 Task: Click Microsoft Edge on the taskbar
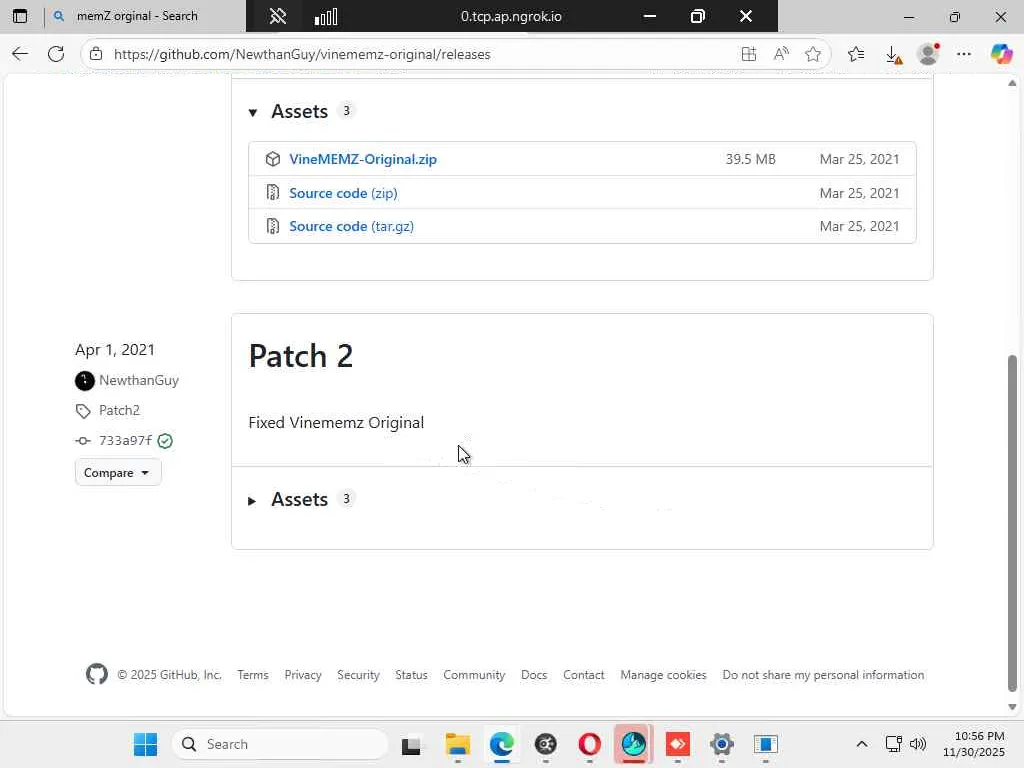(502, 744)
